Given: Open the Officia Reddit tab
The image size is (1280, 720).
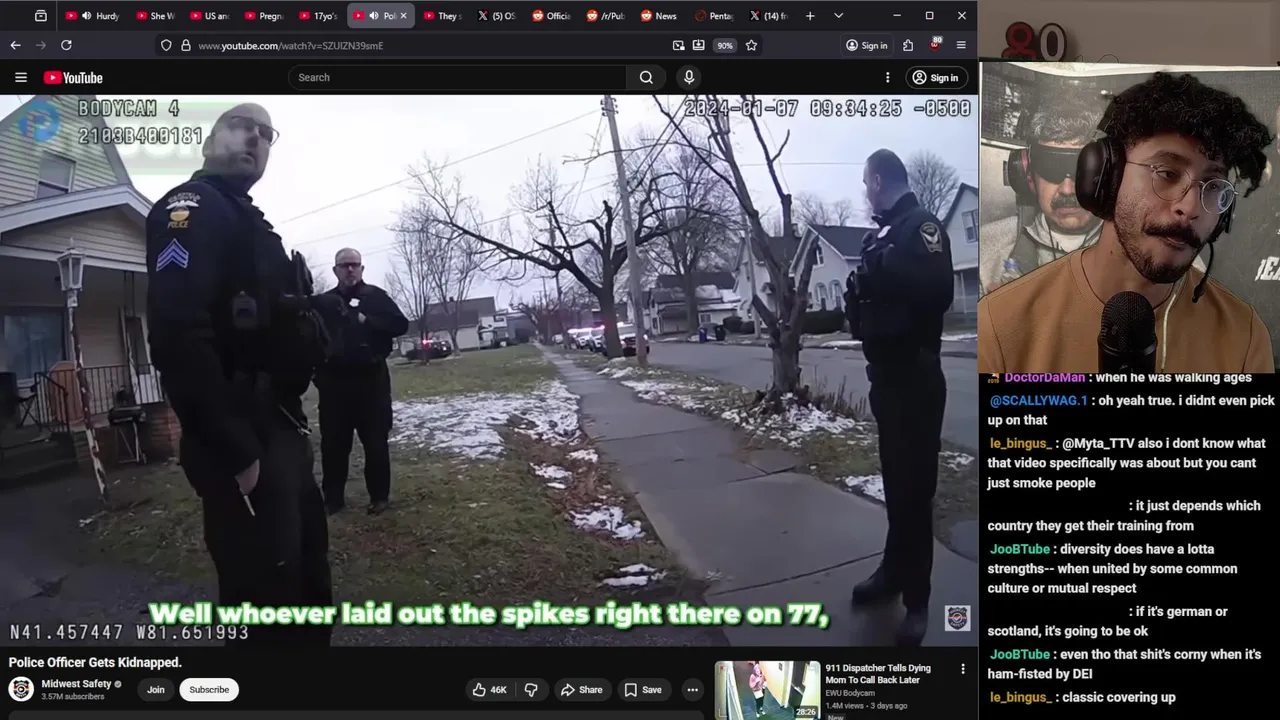Looking at the screenshot, I should 550,16.
